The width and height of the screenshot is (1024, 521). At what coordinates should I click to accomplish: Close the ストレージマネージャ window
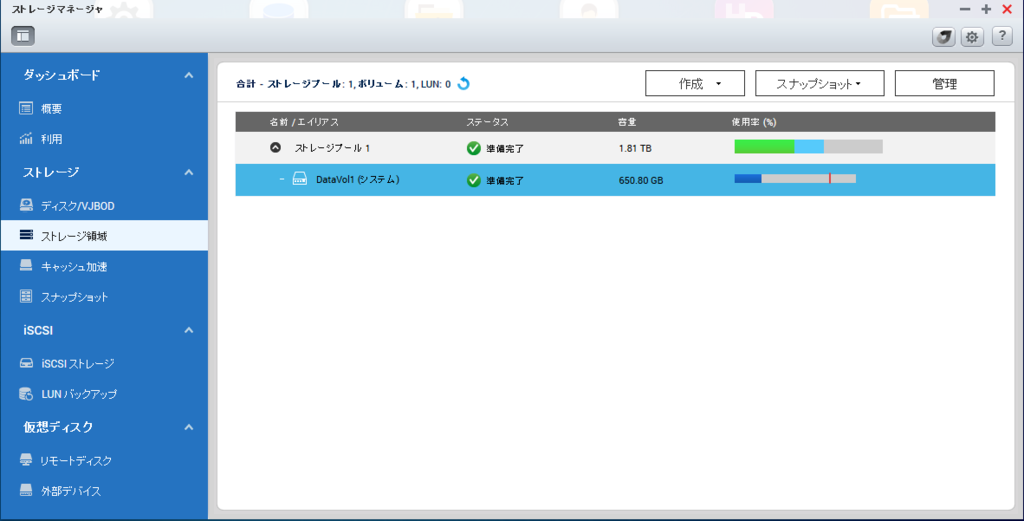1007,9
